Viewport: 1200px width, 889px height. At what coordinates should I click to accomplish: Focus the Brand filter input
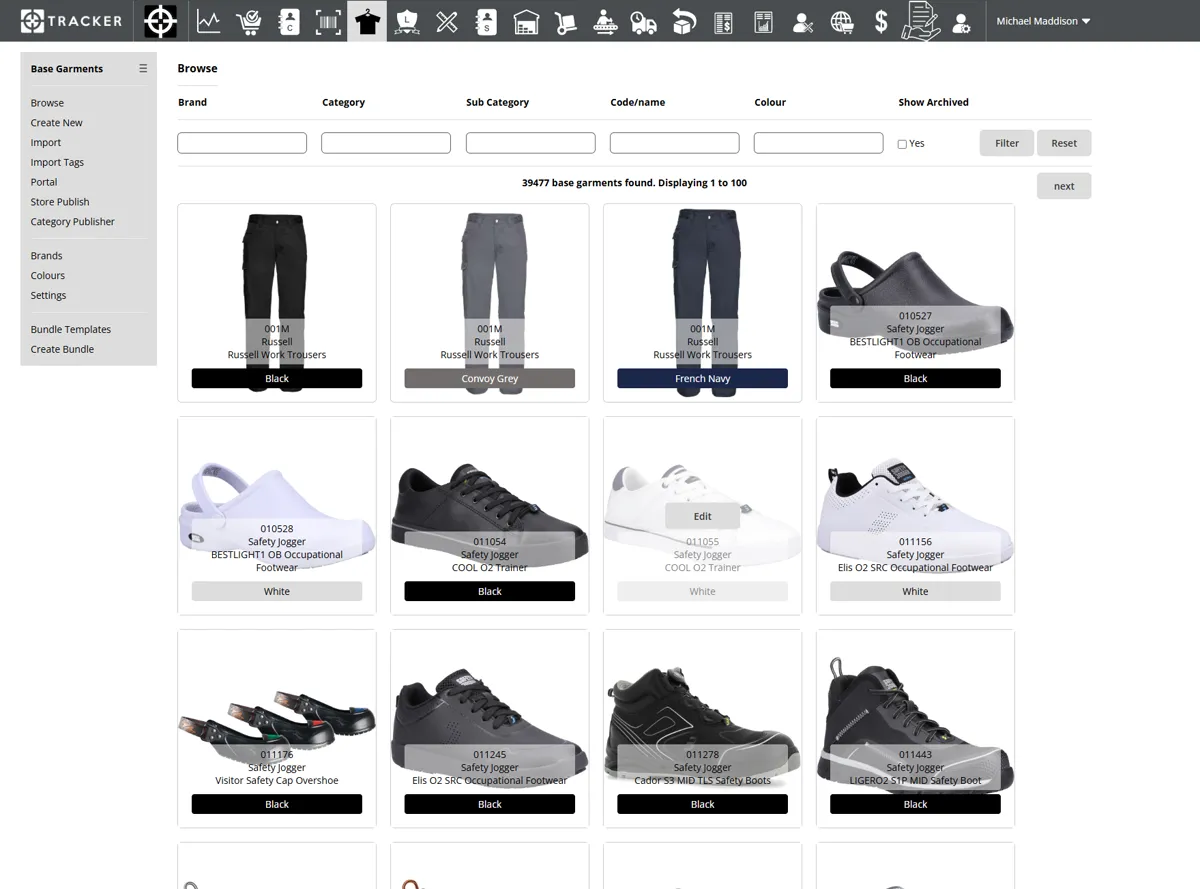242,143
